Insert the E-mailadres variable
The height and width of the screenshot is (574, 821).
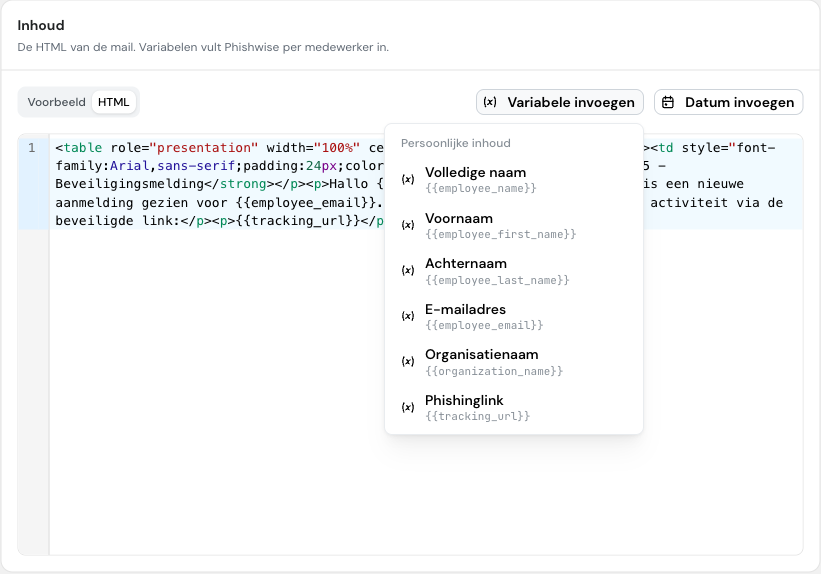pos(514,316)
